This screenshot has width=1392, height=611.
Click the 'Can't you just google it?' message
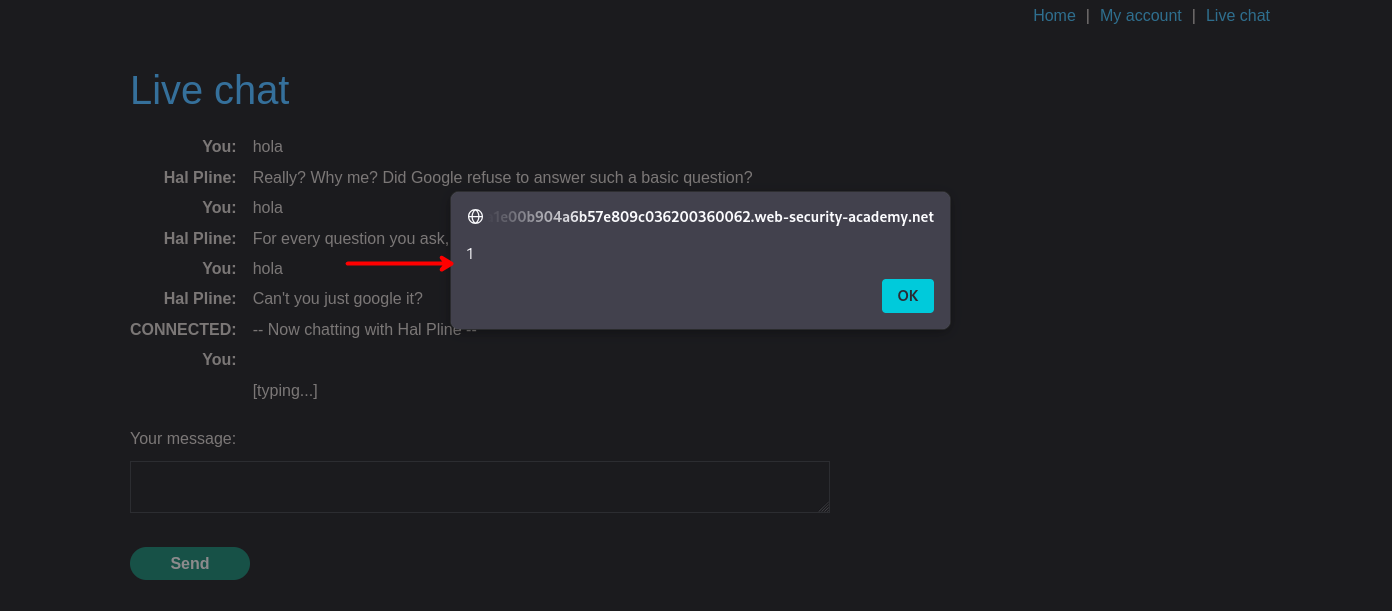tap(337, 298)
